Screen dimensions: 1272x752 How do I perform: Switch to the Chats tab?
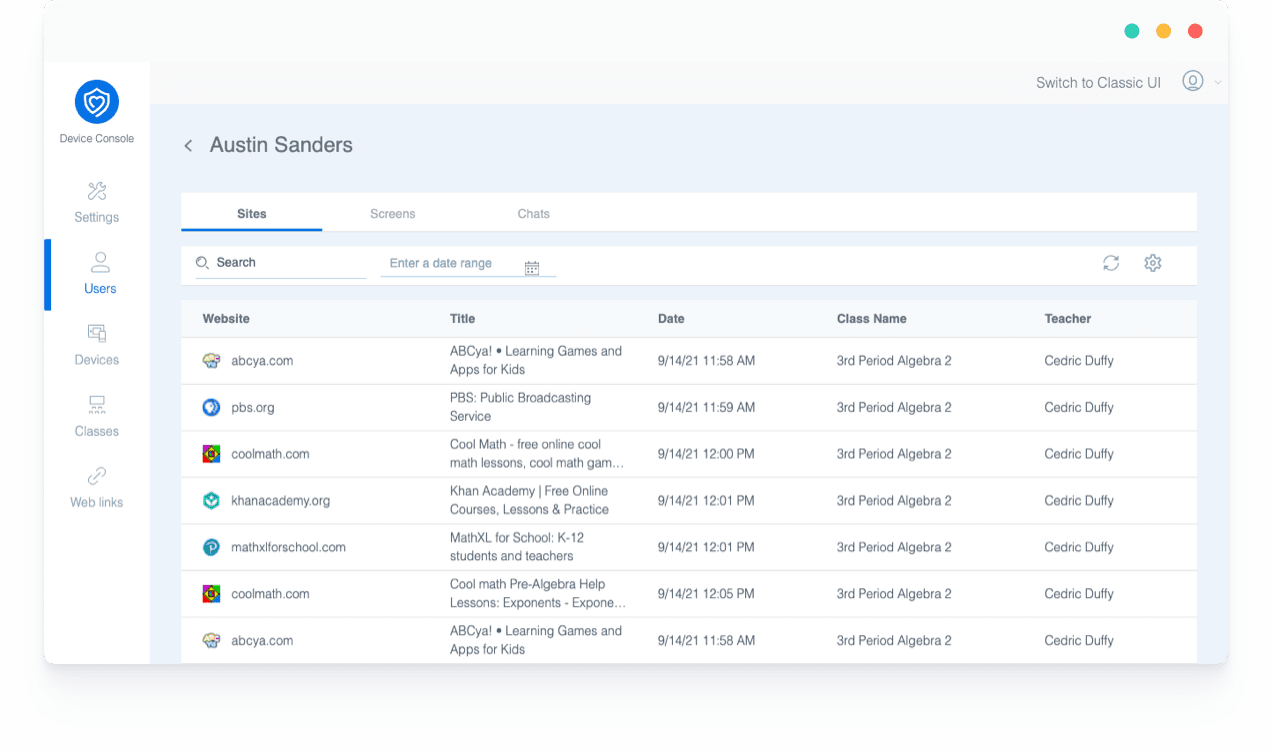point(534,214)
